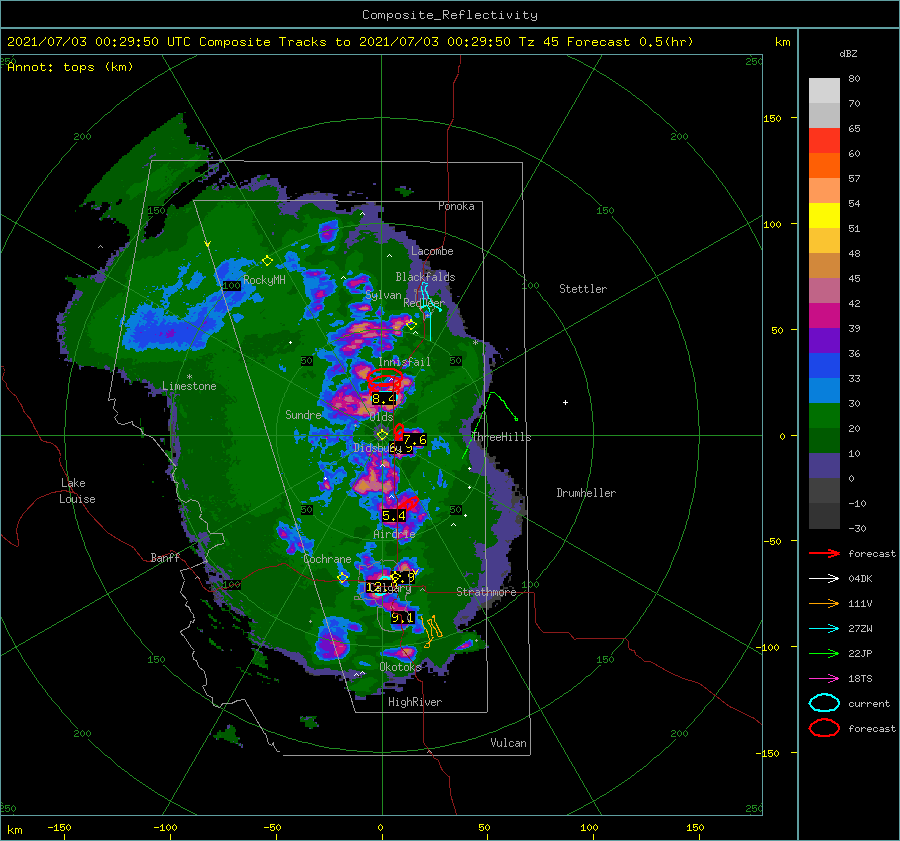Click the Stettler town label
The width and height of the screenshot is (900, 841).
pyautogui.click(x=583, y=289)
